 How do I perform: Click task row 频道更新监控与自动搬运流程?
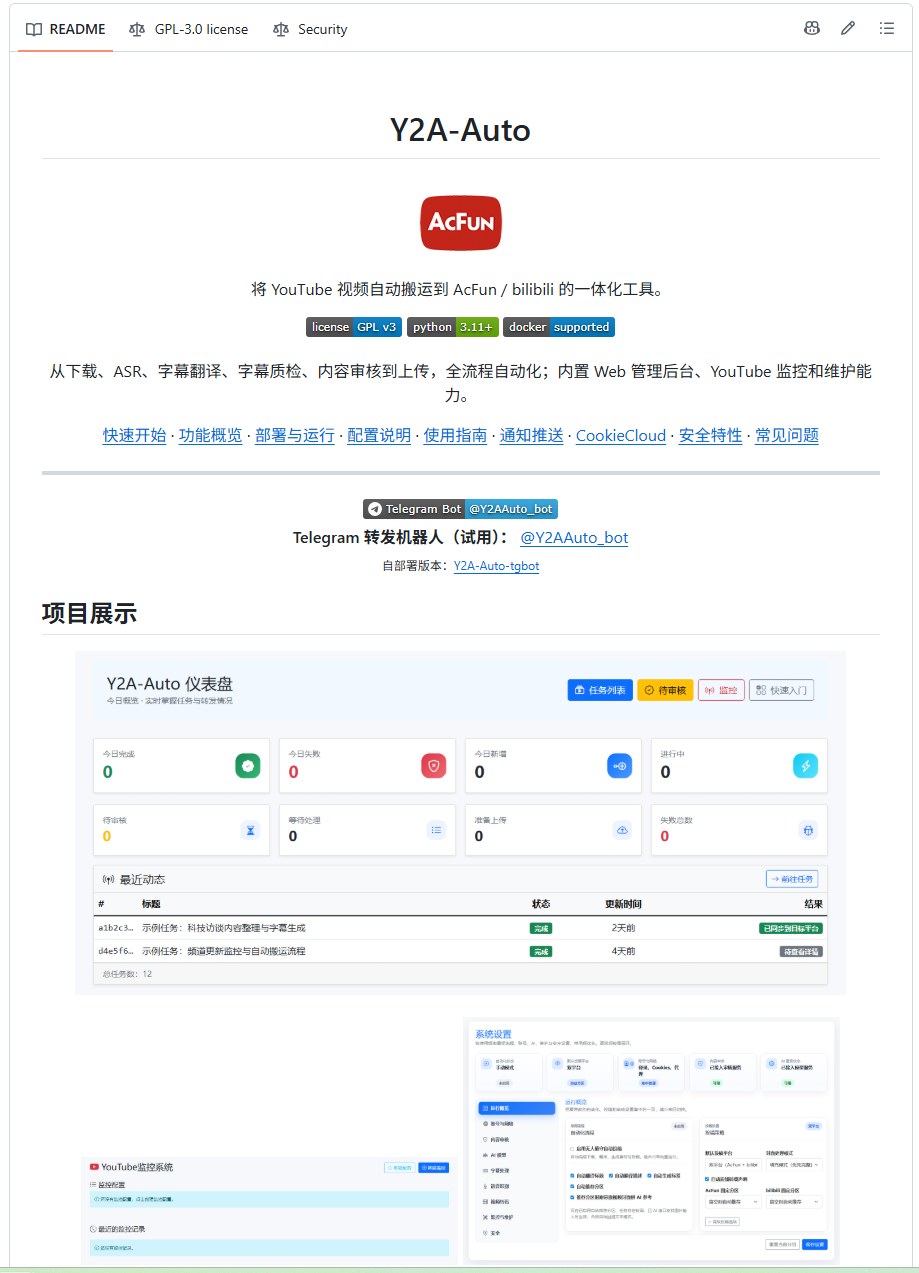[x=460, y=951]
